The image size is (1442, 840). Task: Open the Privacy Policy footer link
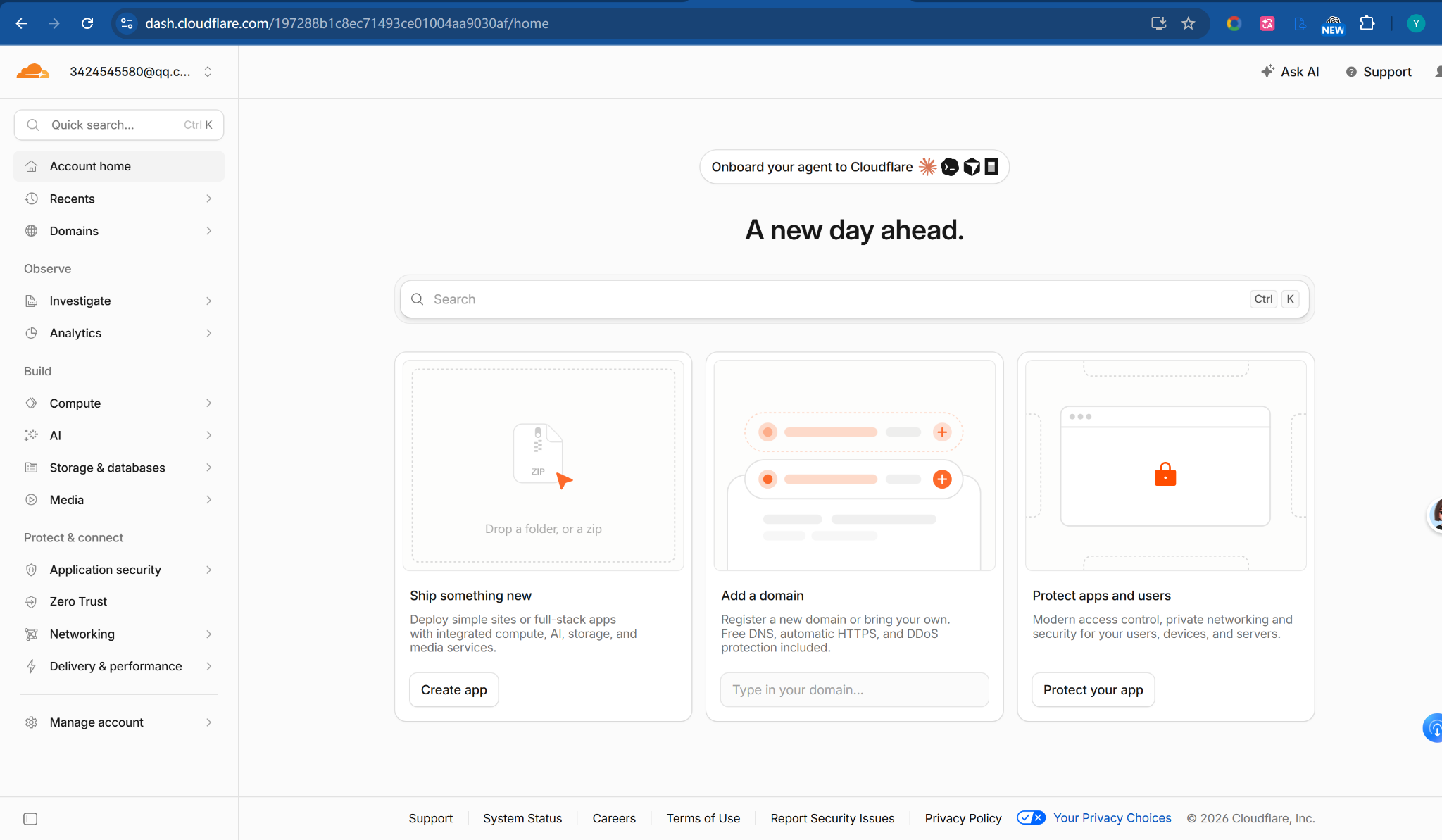(963, 818)
